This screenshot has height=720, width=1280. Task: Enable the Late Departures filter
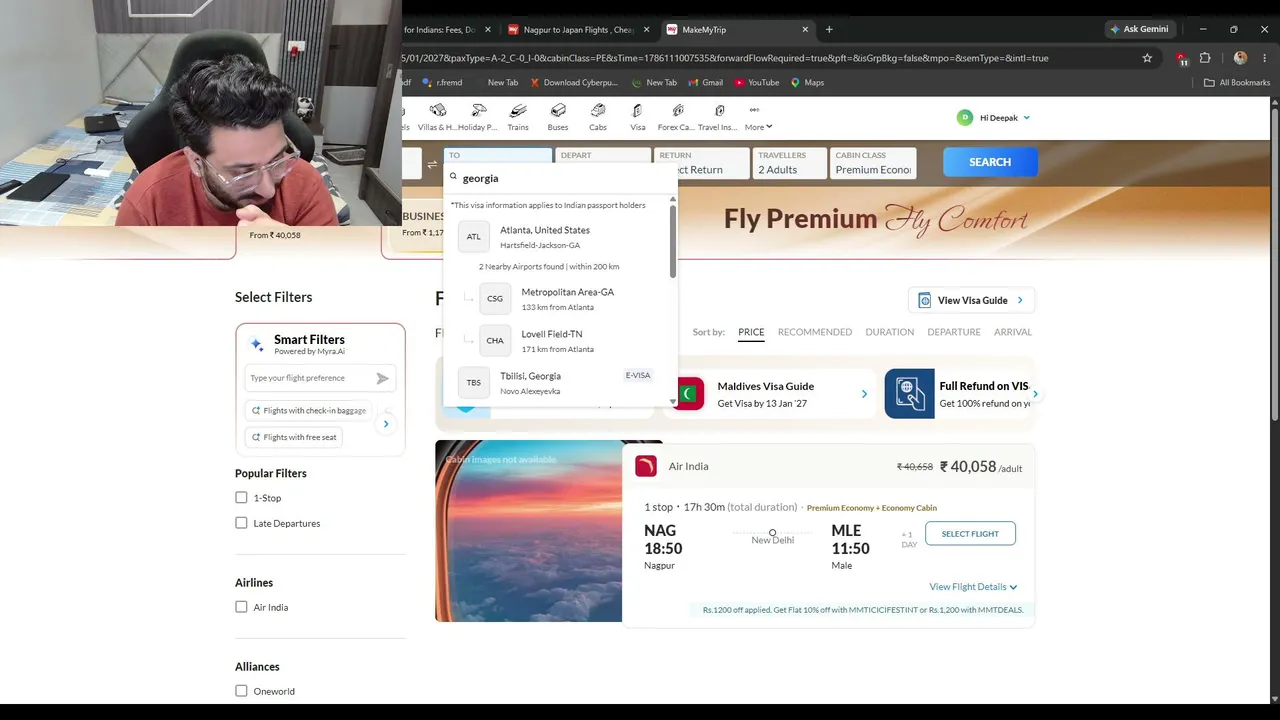click(x=241, y=523)
